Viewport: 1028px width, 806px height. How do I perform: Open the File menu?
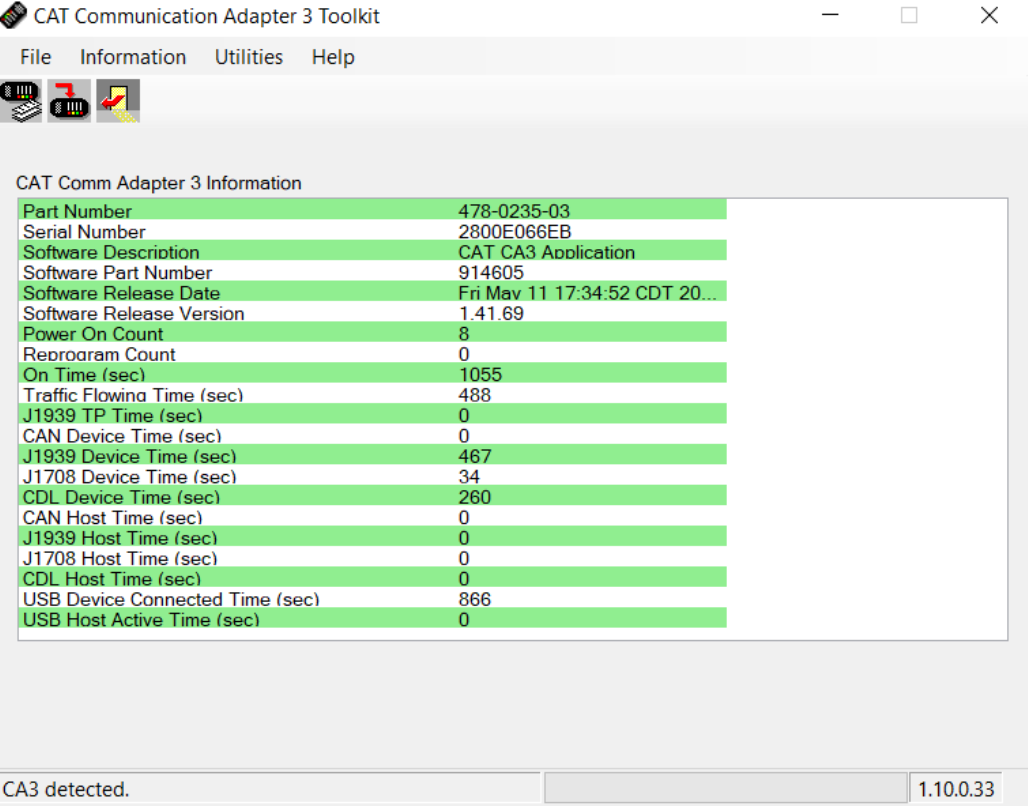[x=35, y=57]
